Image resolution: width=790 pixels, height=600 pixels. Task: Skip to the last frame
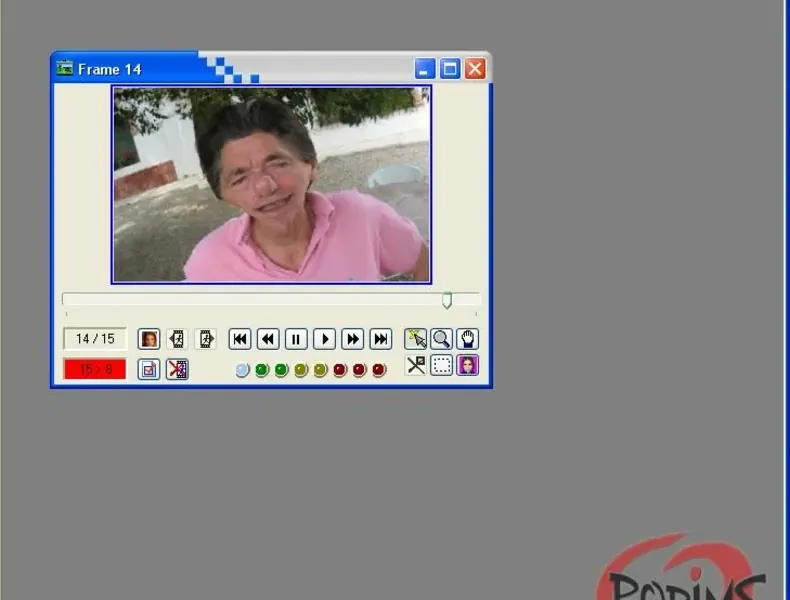coord(380,339)
